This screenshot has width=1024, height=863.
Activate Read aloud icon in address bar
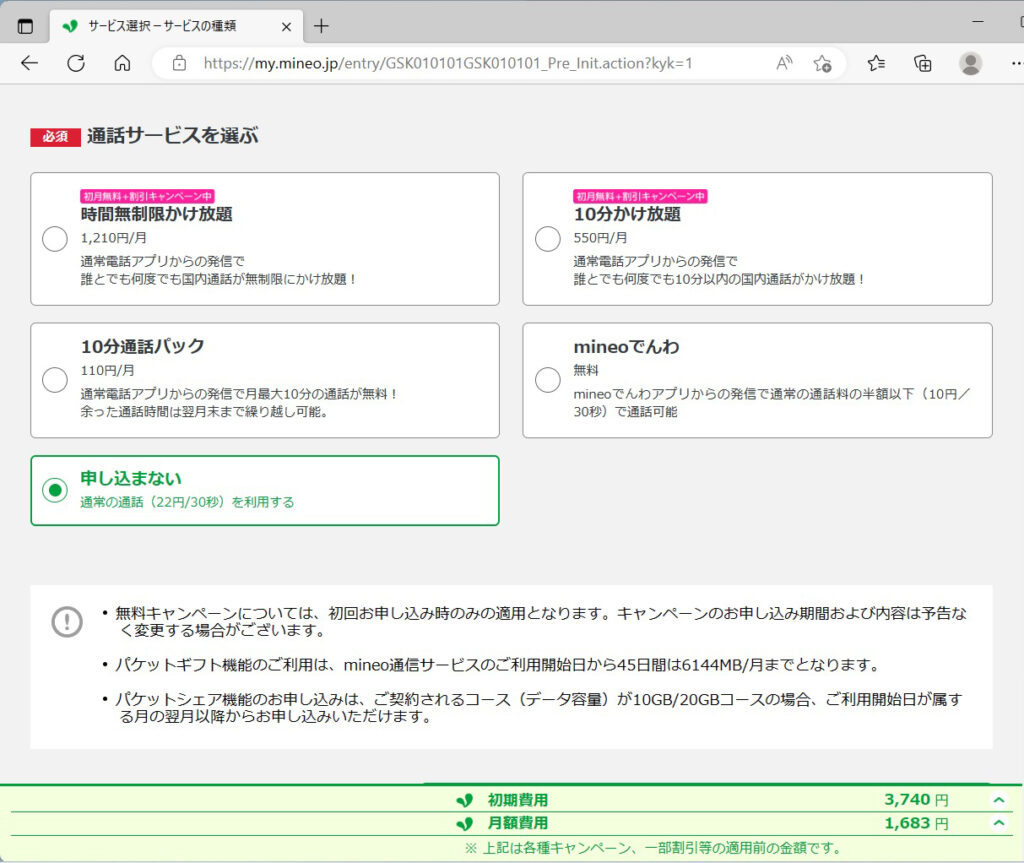[x=784, y=63]
